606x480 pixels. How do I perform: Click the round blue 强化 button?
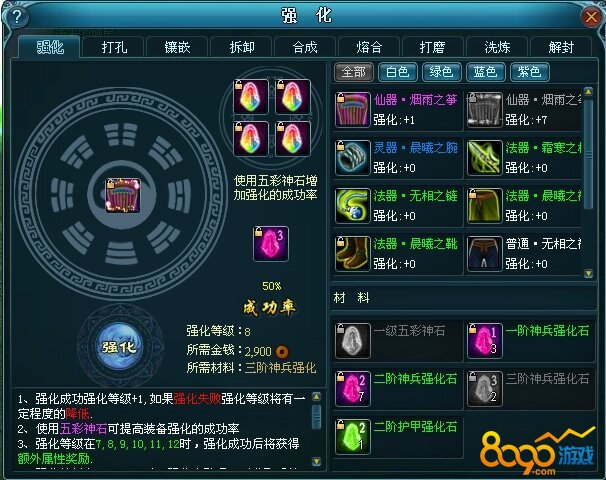(119, 347)
